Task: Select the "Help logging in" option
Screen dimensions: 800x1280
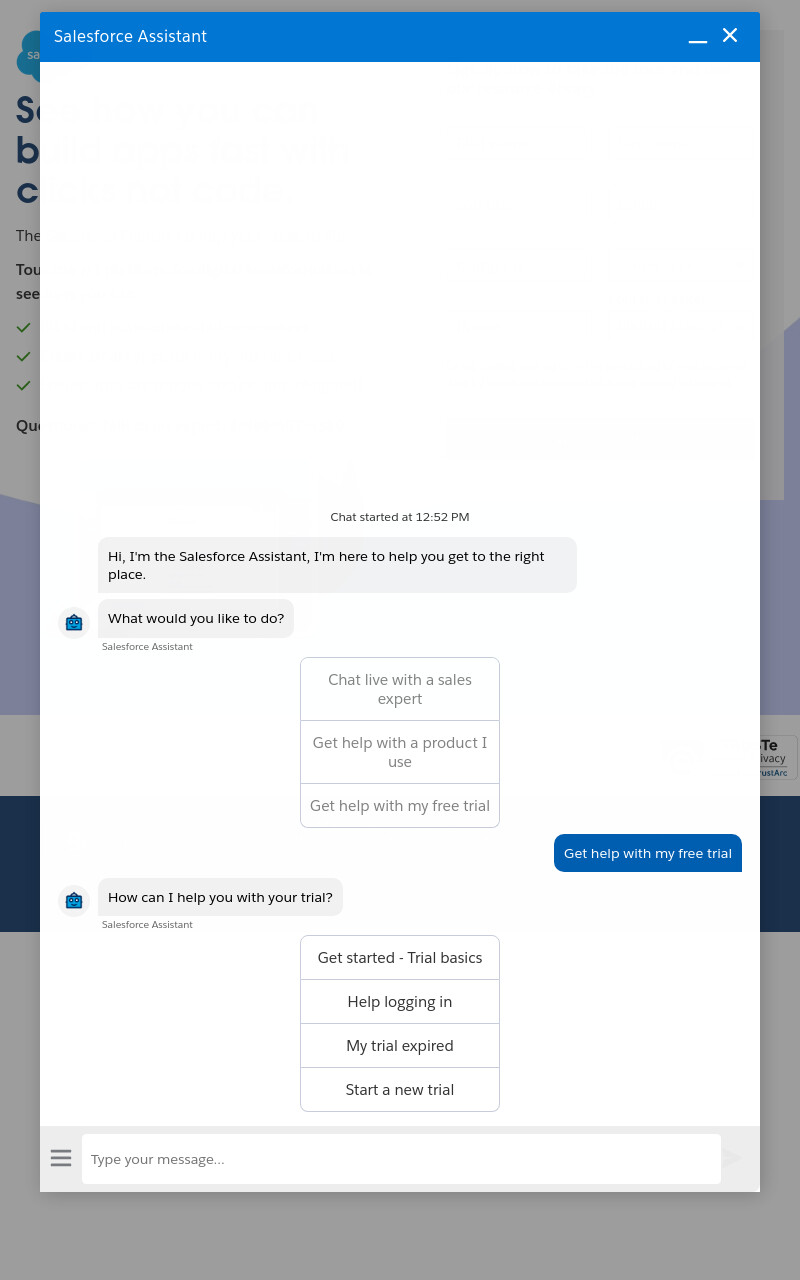Action: [400, 1002]
